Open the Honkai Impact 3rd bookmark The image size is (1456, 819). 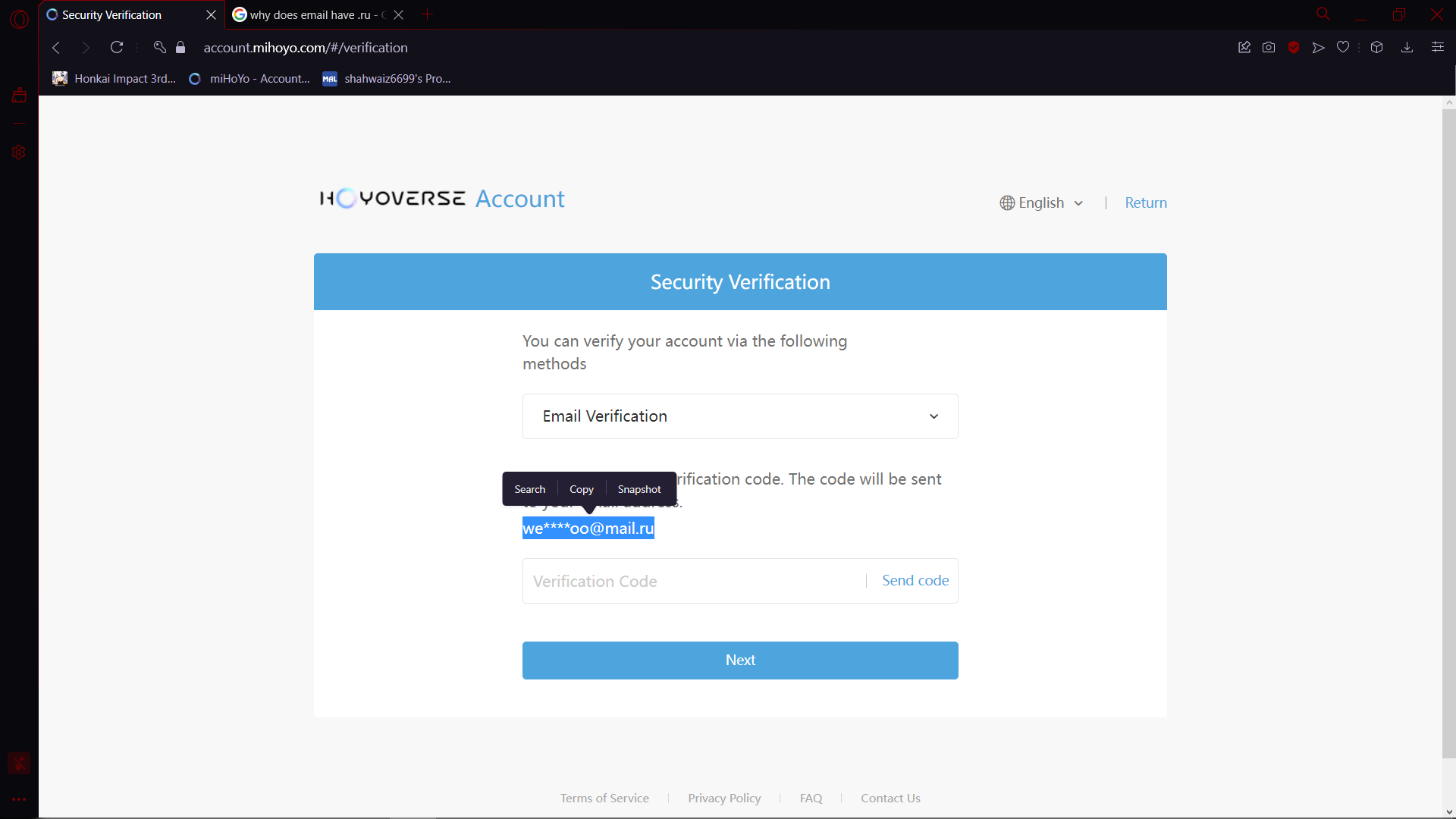(x=114, y=78)
